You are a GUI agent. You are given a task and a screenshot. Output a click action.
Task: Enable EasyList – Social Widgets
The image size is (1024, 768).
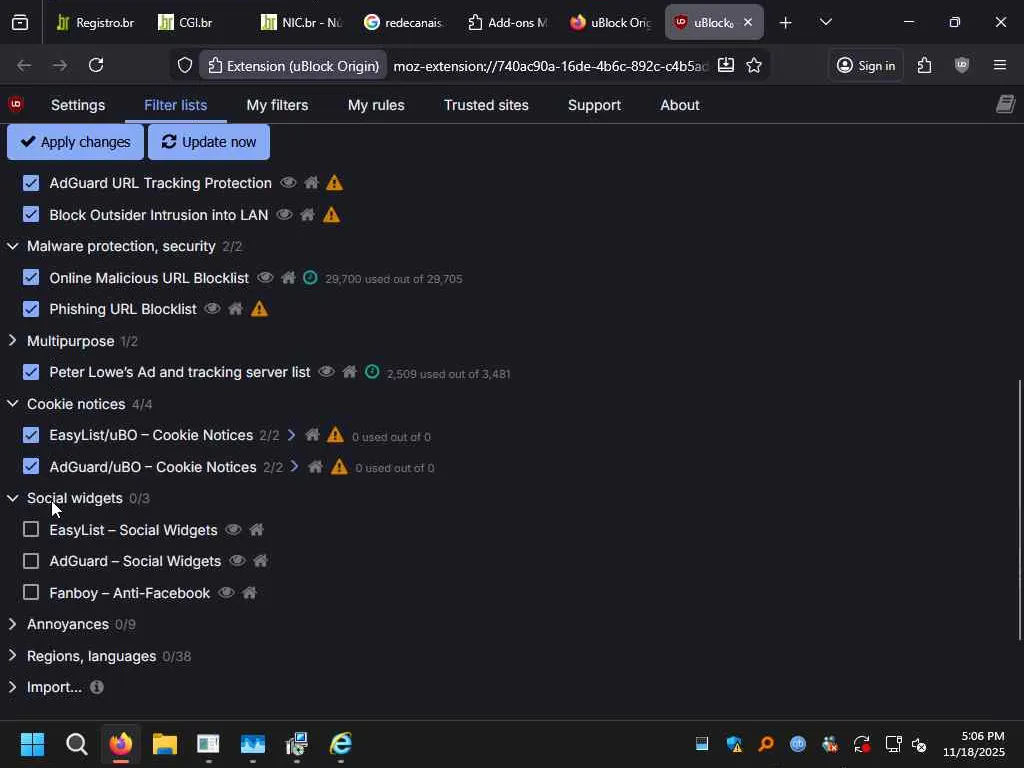[x=31, y=530]
